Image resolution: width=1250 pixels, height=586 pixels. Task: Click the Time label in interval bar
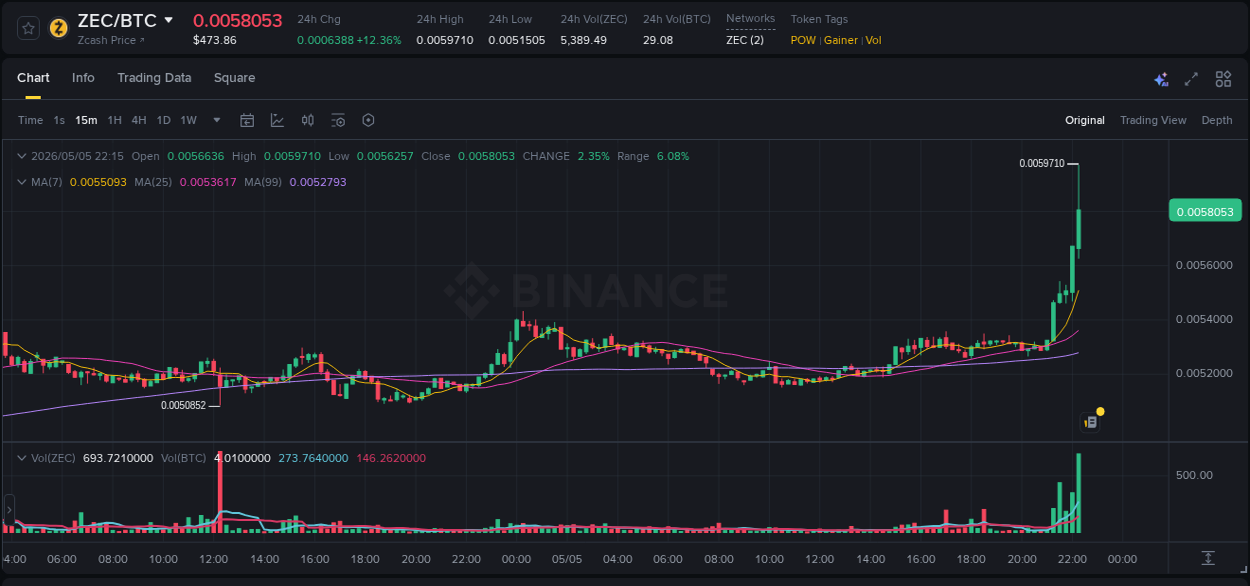pos(31,120)
